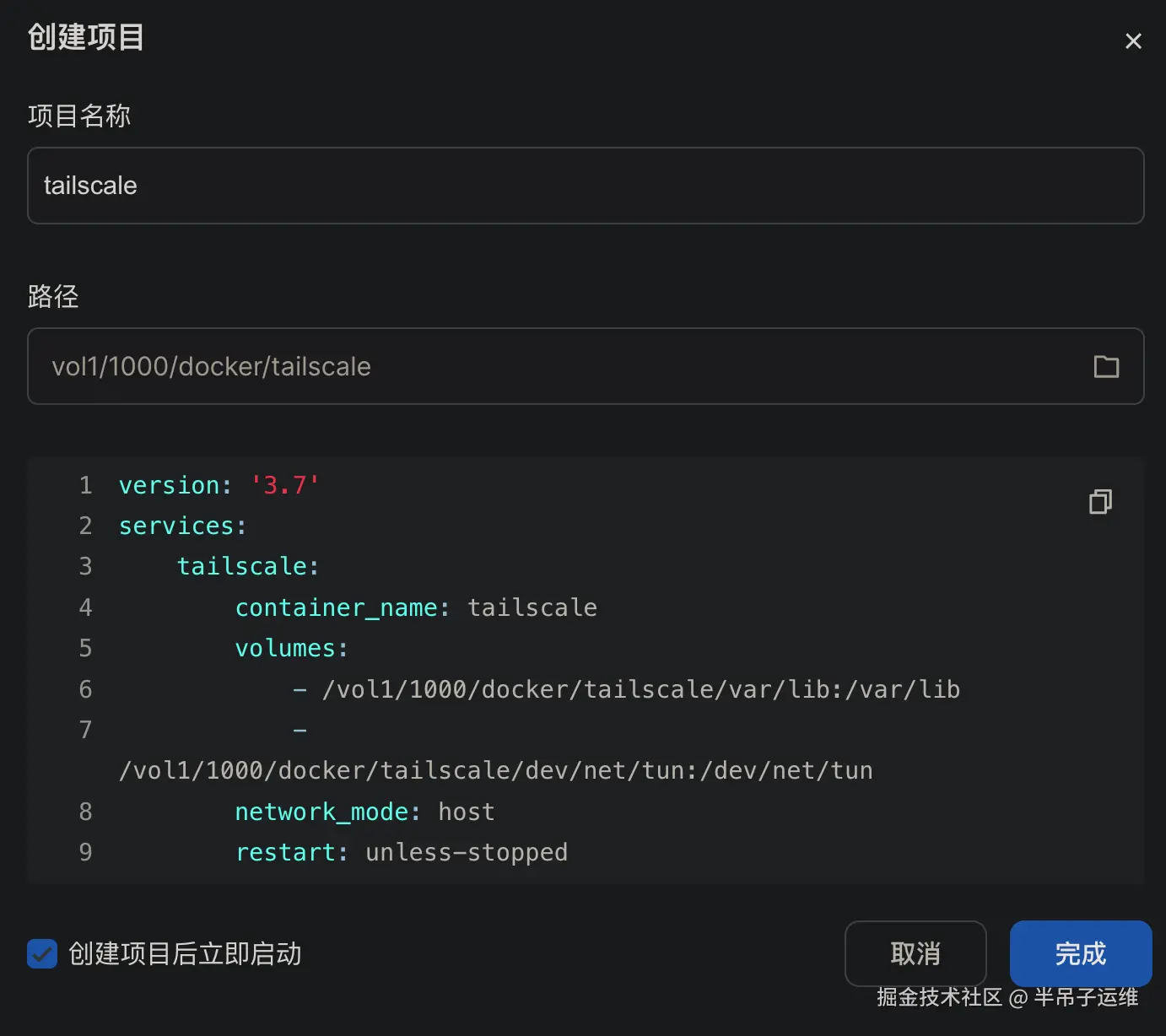Copy the compose code with copy icon
The image size is (1166, 1036).
point(1100,501)
